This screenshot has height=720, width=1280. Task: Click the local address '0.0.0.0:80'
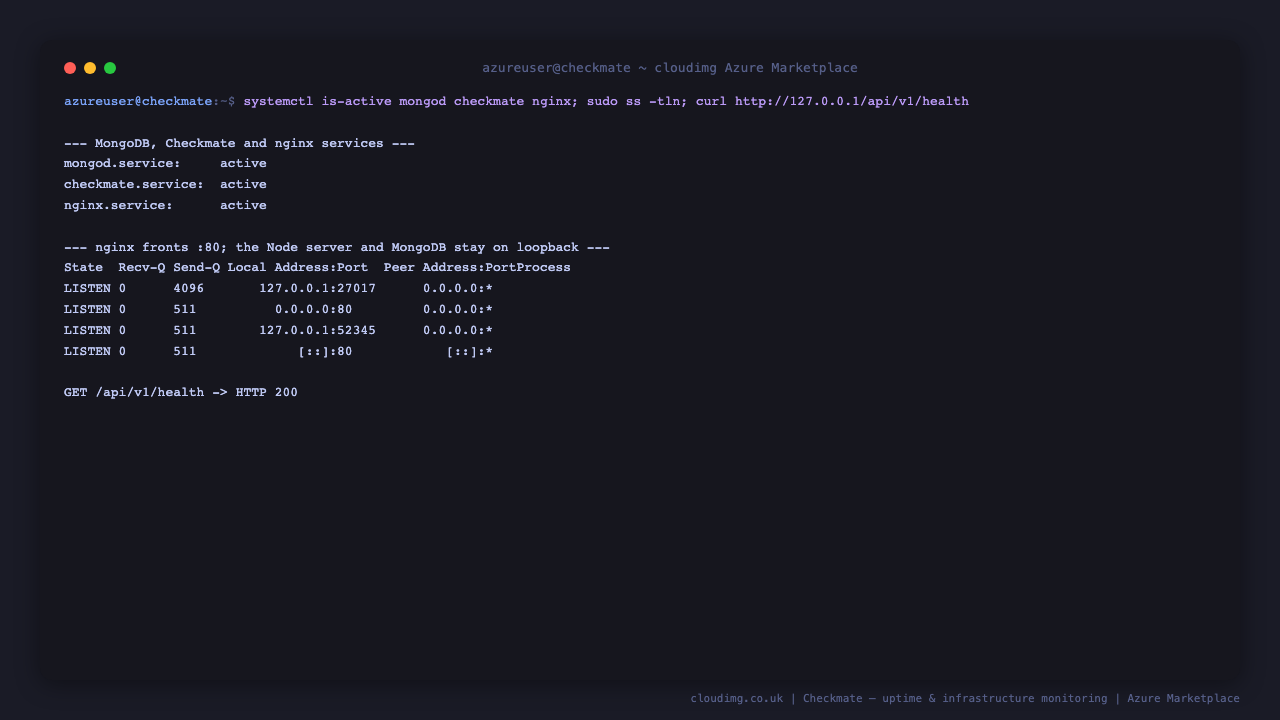click(x=314, y=309)
